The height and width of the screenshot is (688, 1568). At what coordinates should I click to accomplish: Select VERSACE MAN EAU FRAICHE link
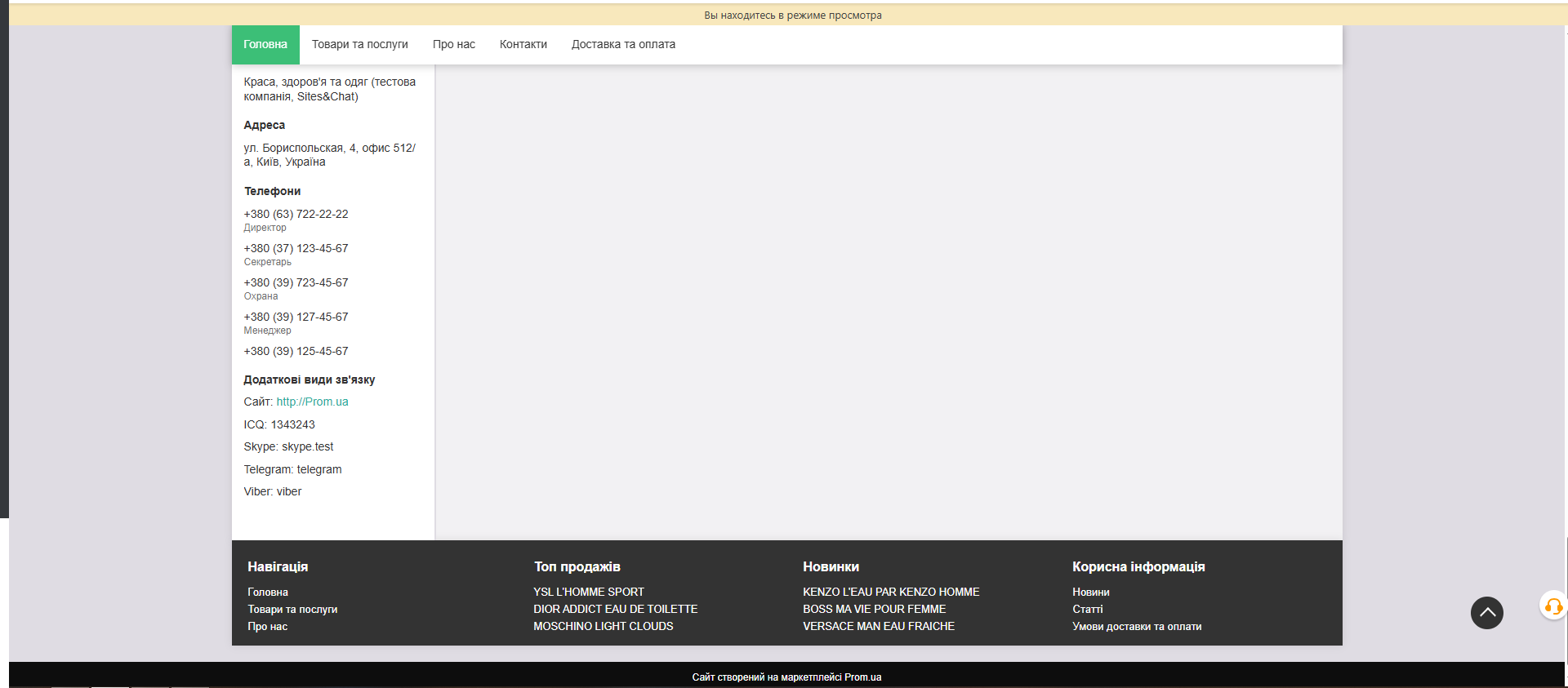coord(878,627)
